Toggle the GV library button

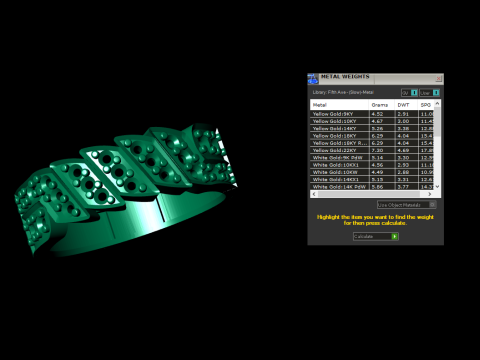pyautogui.click(x=409, y=93)
